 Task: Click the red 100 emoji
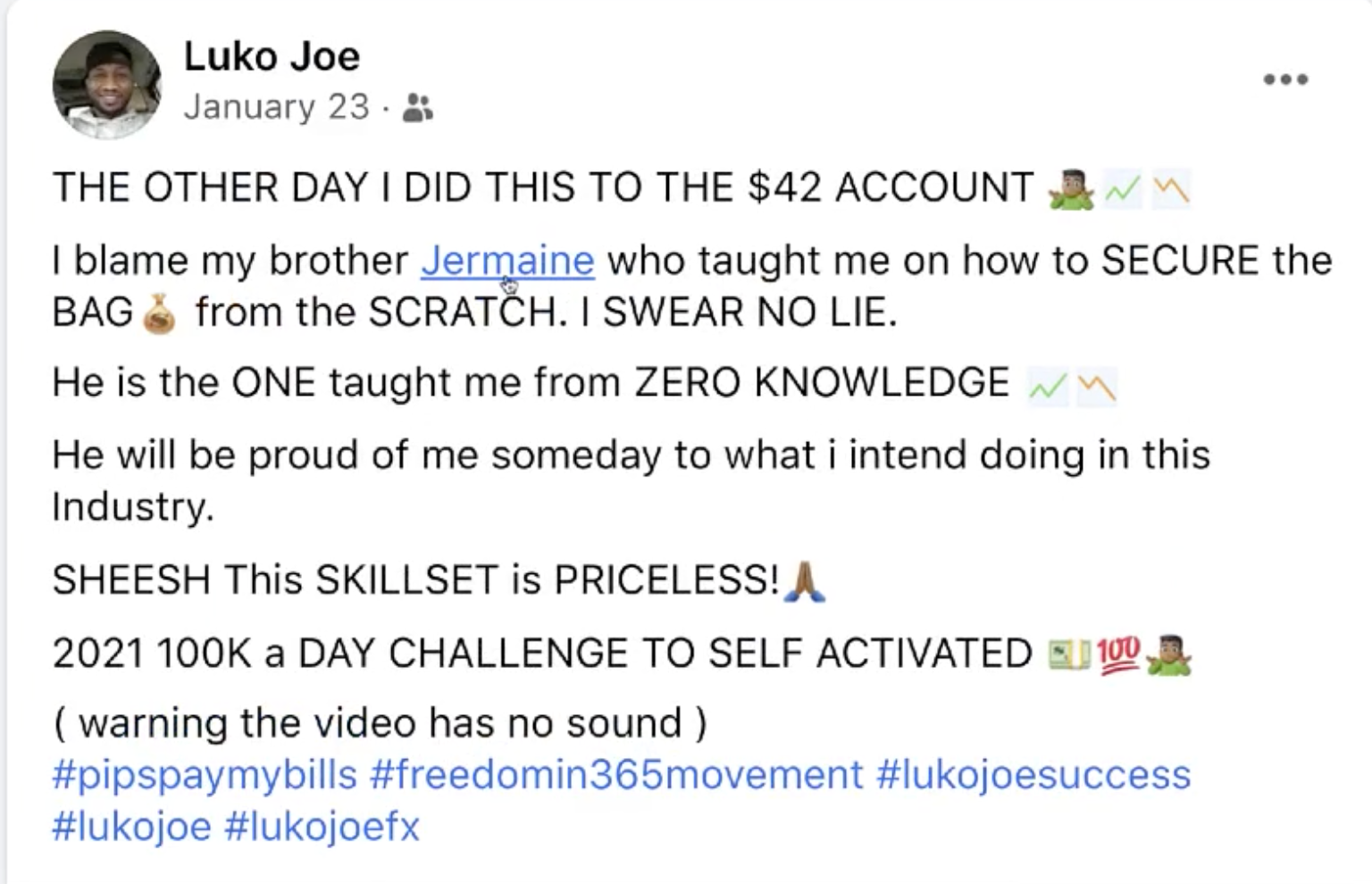click(x=1117, y=655)
